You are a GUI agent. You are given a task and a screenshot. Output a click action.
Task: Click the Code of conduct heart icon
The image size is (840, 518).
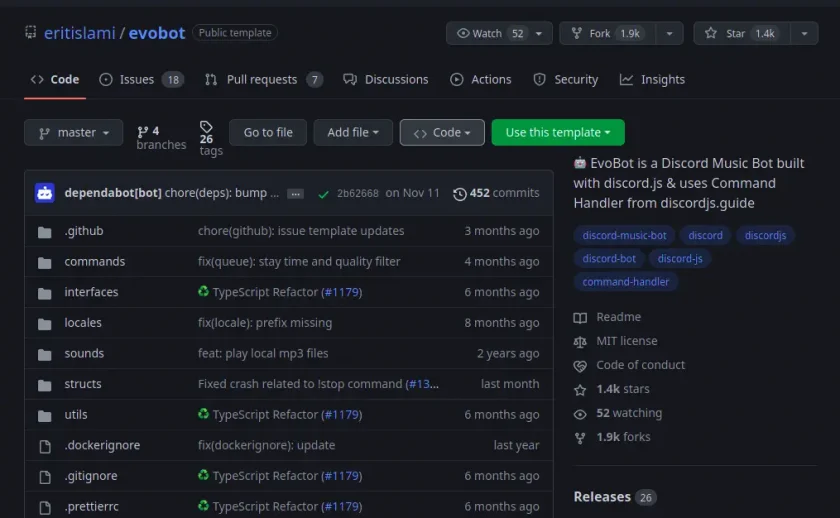pyautogui.click(x=580, y=366)
